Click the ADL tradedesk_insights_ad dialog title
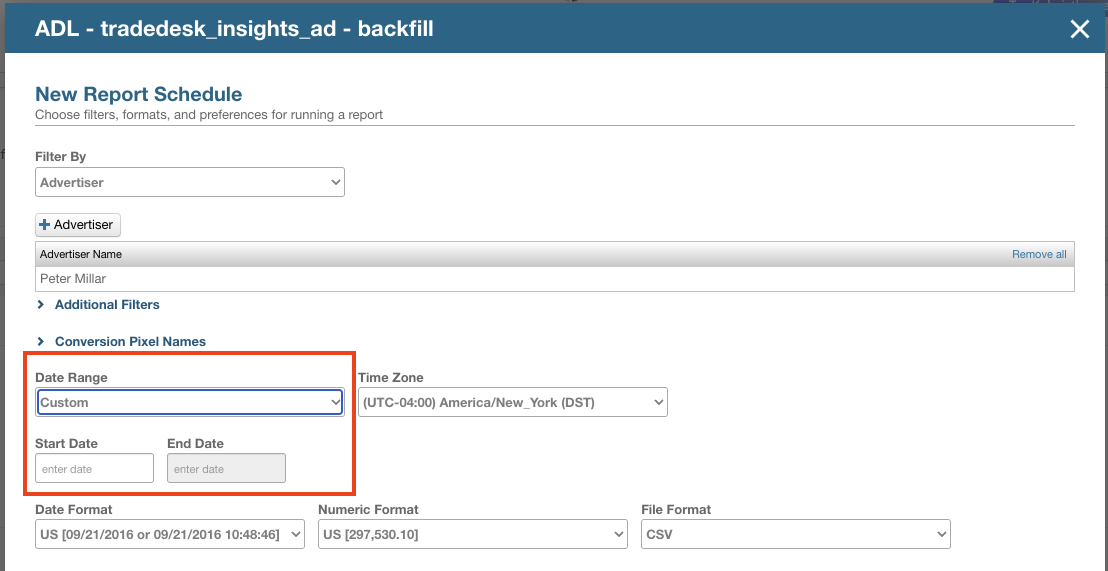The height and width of the screenshot is (571, 1108). click(x=234, y=29)
